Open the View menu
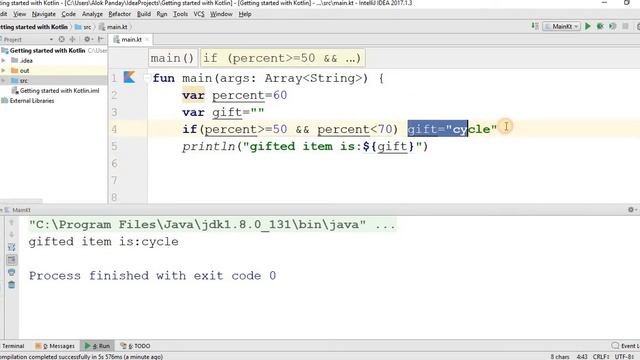This screenshot has width=640, height=360. 19,14
